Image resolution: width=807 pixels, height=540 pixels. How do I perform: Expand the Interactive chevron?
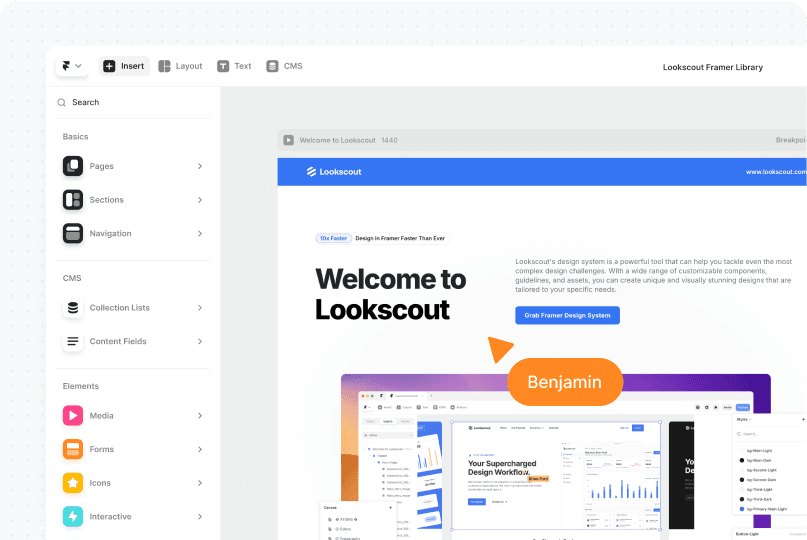click(200, 516)
